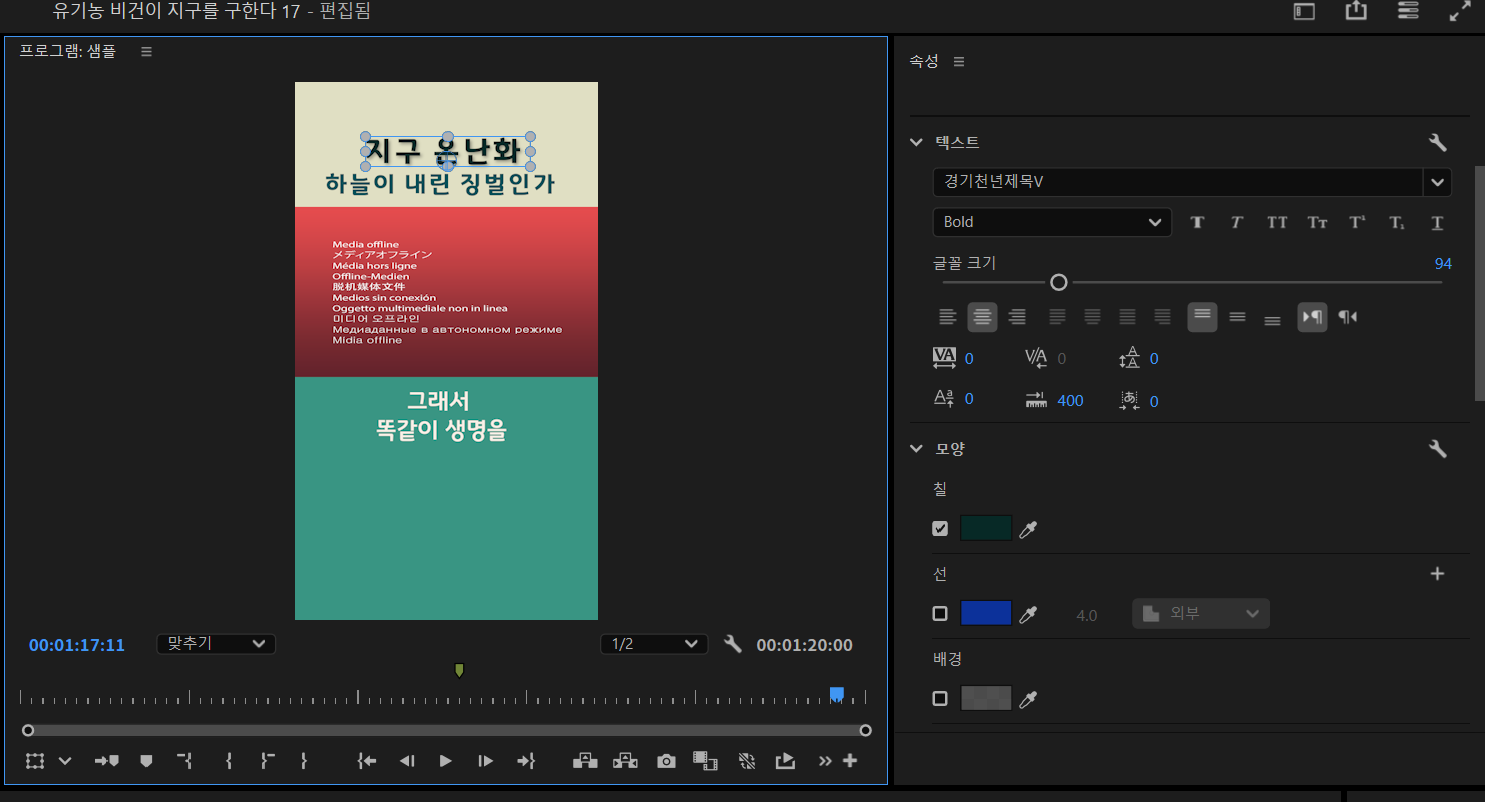Enable All Caps text style

[1277, 222]
